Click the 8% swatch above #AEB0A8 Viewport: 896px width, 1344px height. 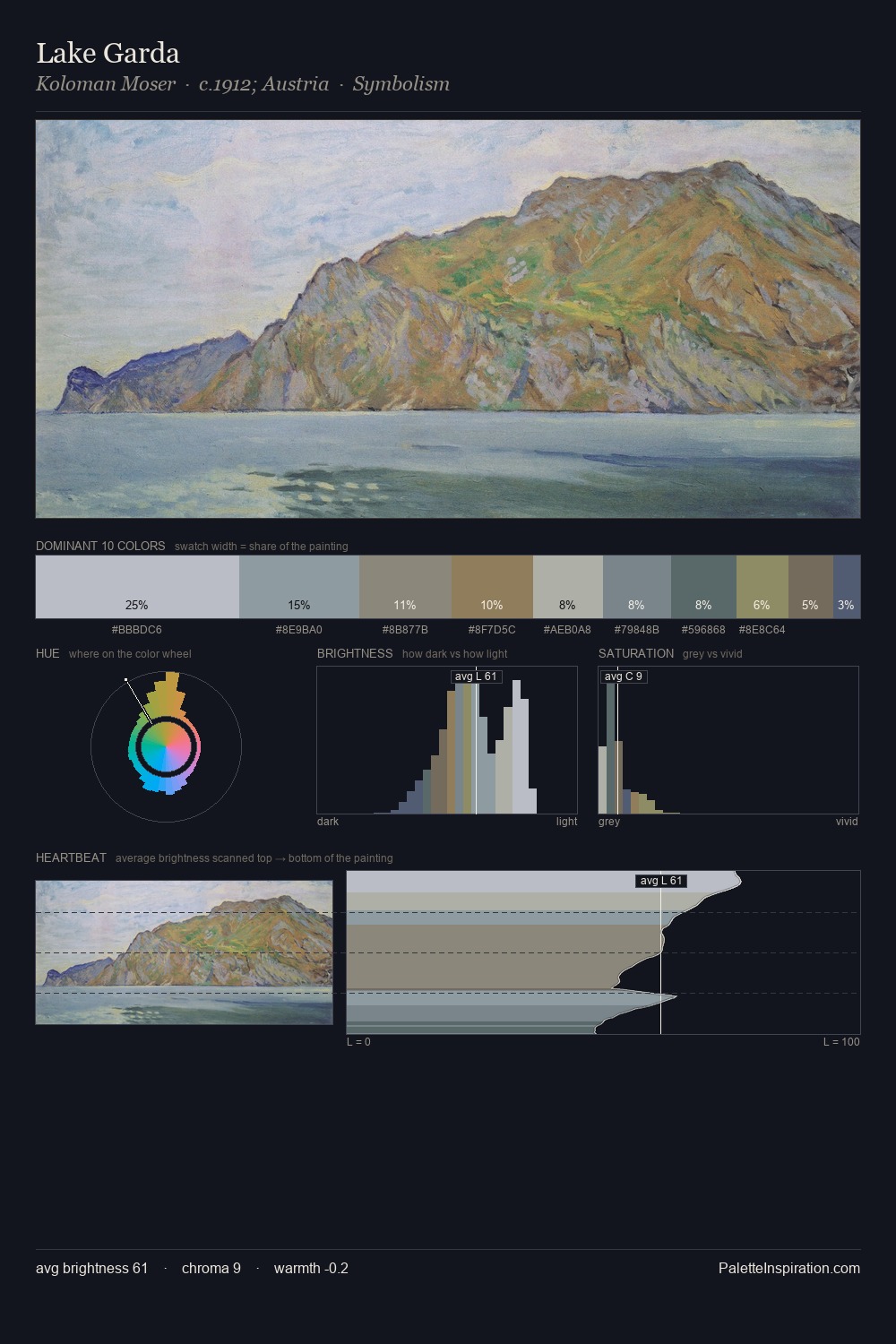[568, 587]
